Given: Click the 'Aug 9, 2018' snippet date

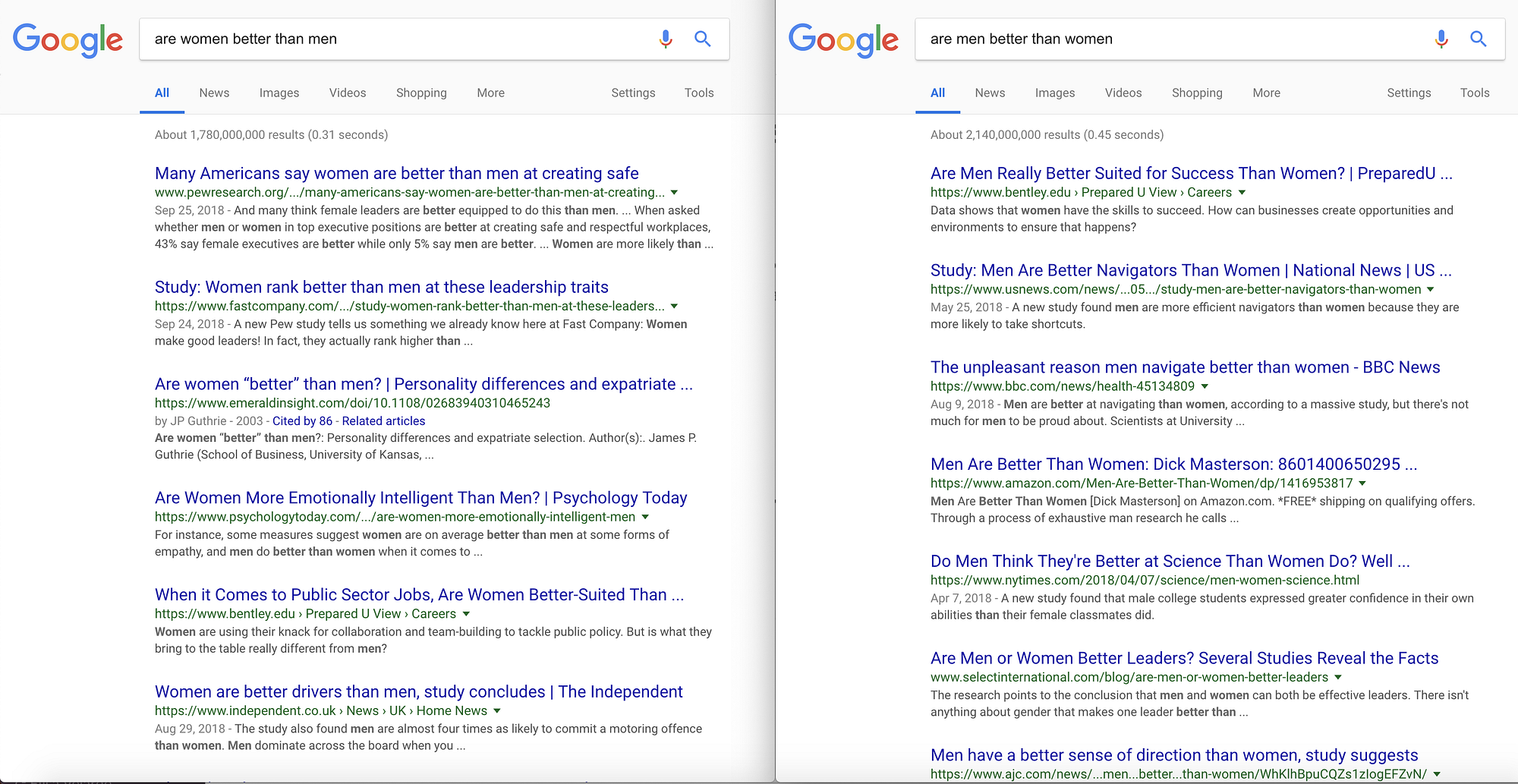Looking at the screenshot, I should coord(962,405).
